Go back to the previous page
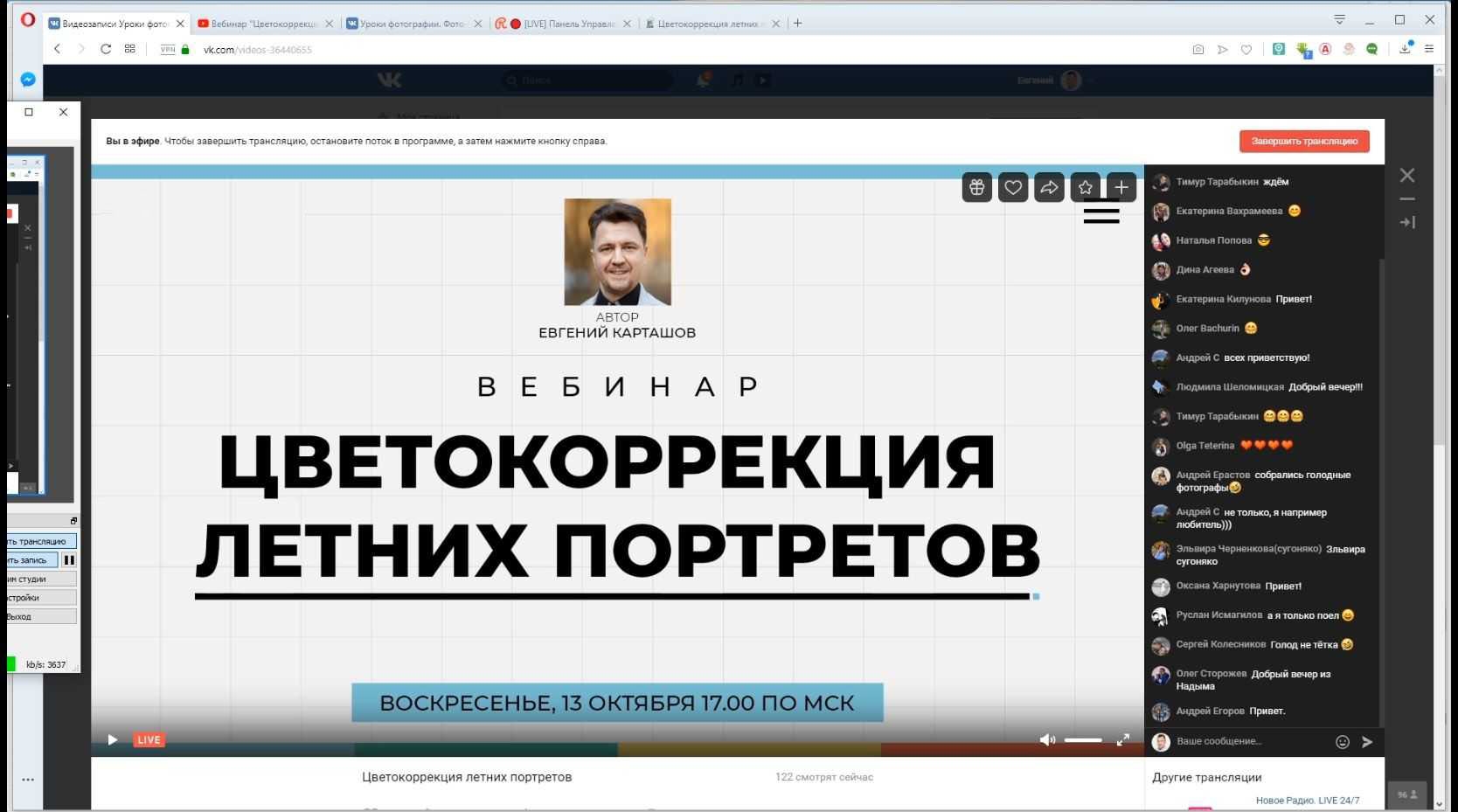This screenshot has height=812, width=1458. (58, 49)
